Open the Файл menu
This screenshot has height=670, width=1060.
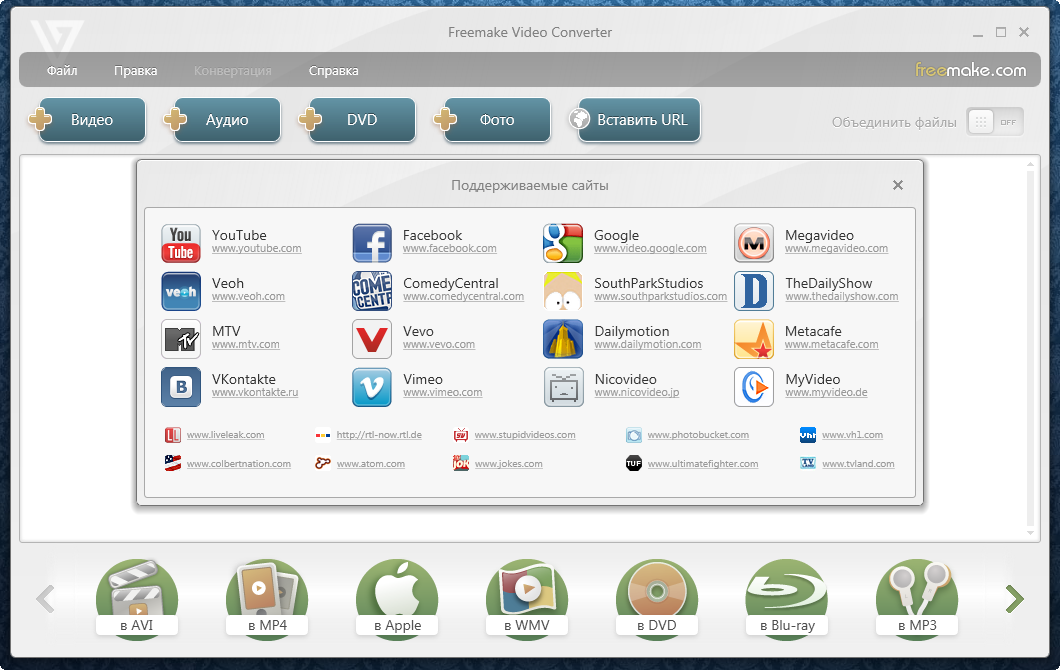[62, 71]
